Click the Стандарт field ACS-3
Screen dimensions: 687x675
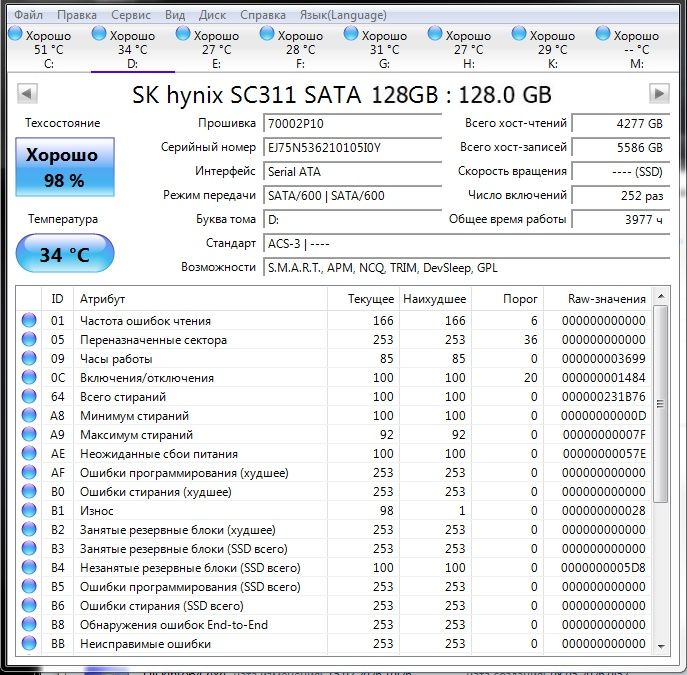[x=467, y=244]
